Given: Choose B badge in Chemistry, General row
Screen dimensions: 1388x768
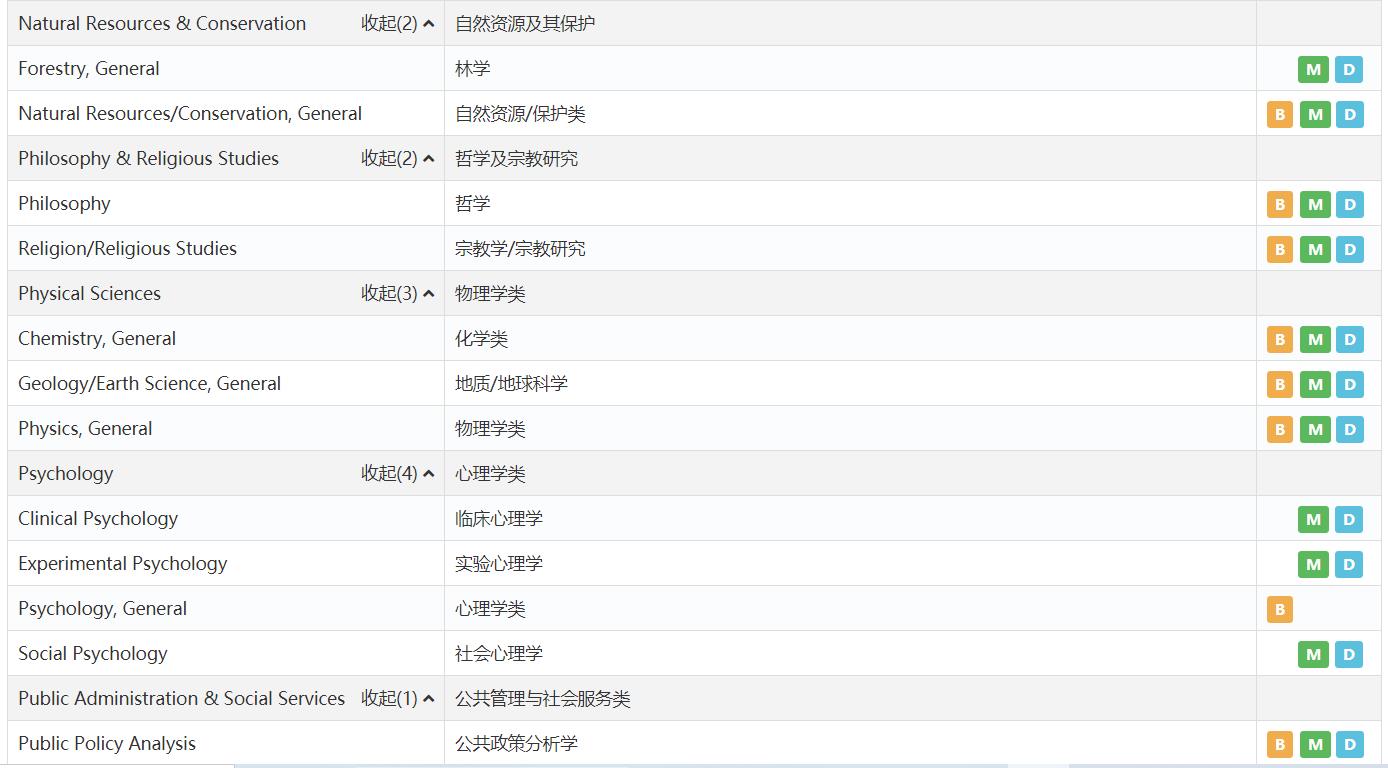Looking at the screenshot, I should 1280,339.
